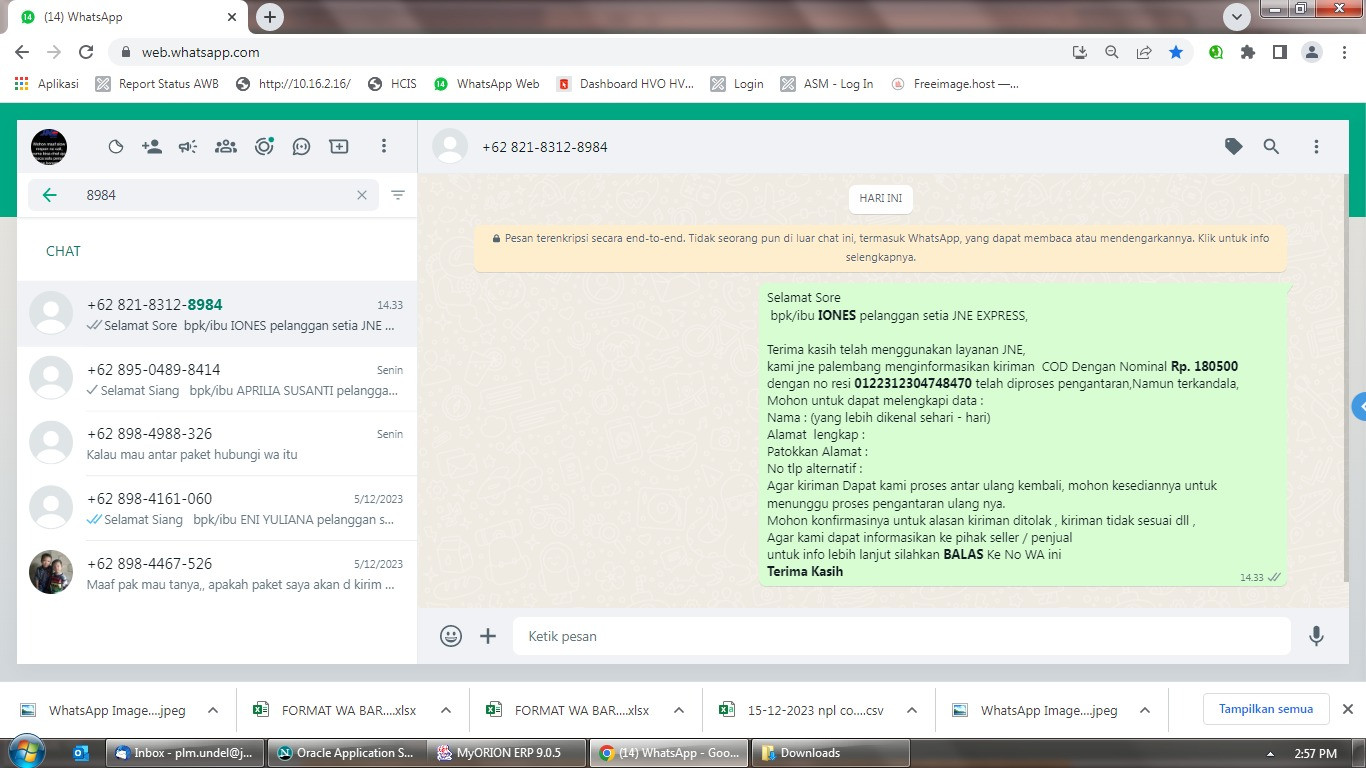Switch to Oracle Application taskbar window
Viewport: 1366px width, 768px height.
coord(345,753)
